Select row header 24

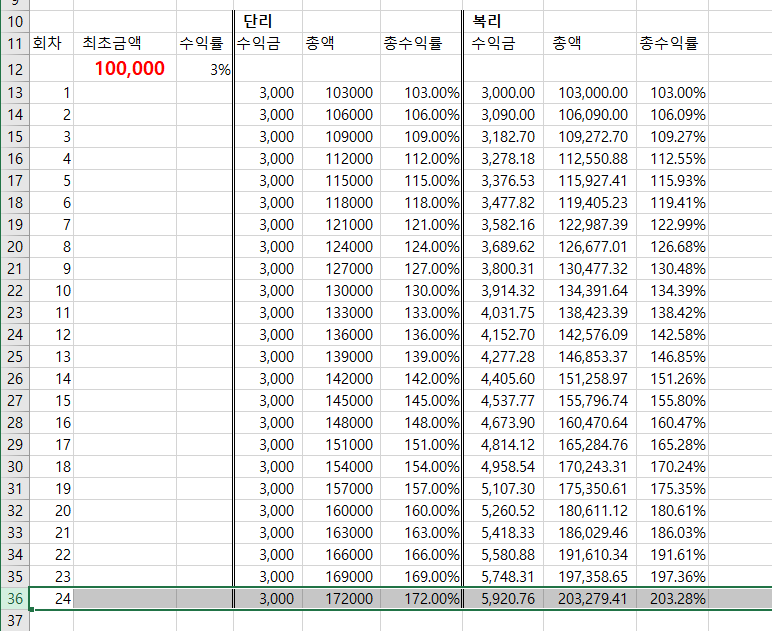[15, 335]
